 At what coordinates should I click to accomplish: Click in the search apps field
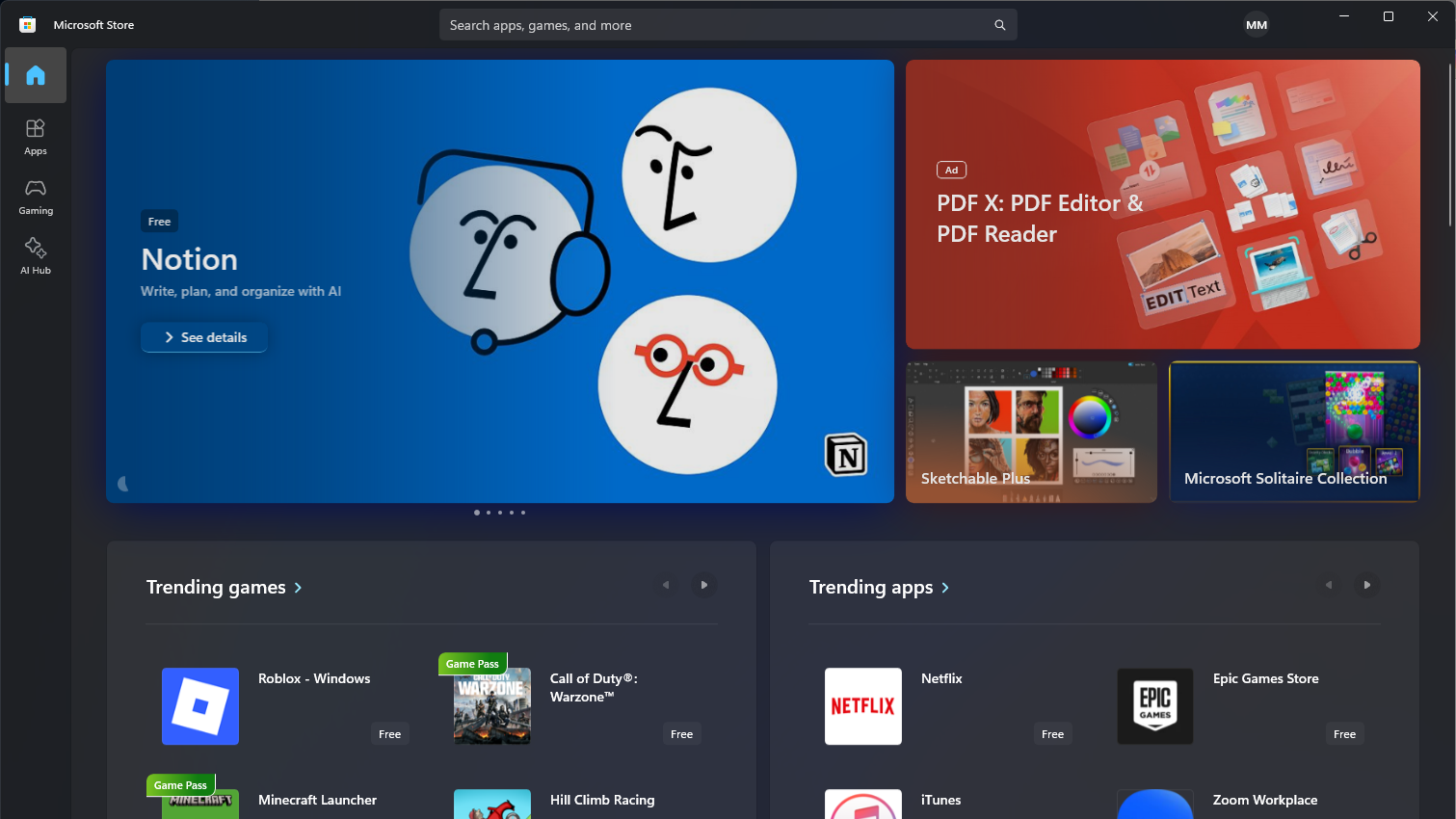click(x=713, y=25)
